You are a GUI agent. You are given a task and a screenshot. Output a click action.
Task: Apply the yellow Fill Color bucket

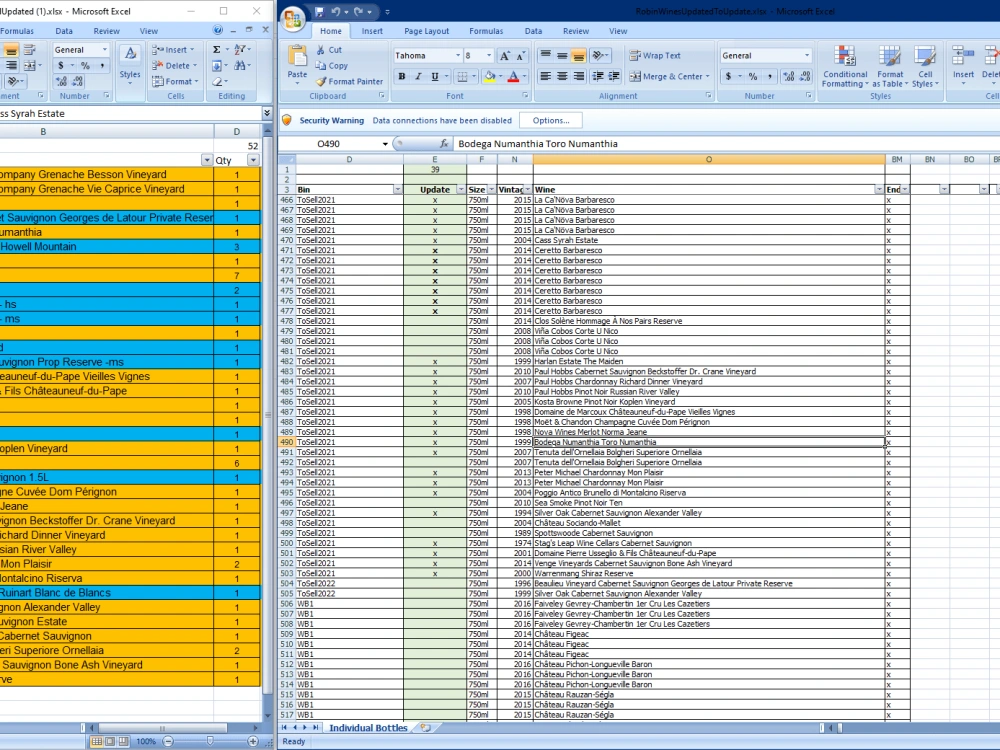point(489,77)
